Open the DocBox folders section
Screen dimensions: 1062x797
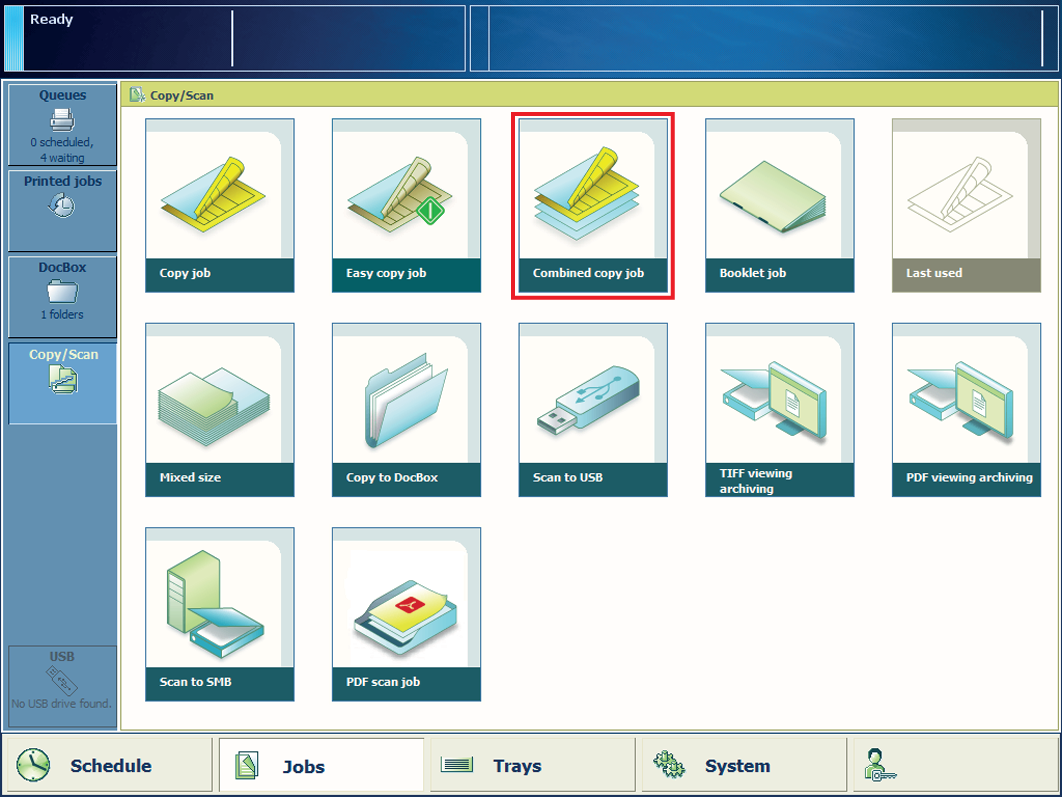tap(62, 296)
